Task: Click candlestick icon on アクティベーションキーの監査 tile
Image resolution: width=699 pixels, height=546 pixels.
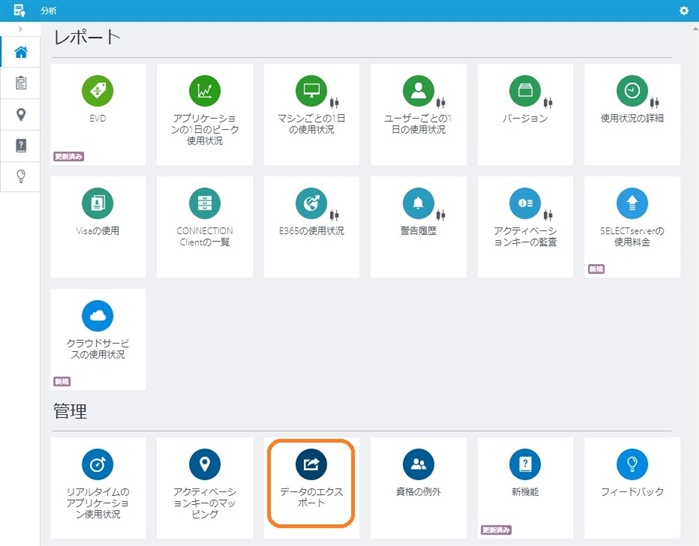Action: point(548,215)
